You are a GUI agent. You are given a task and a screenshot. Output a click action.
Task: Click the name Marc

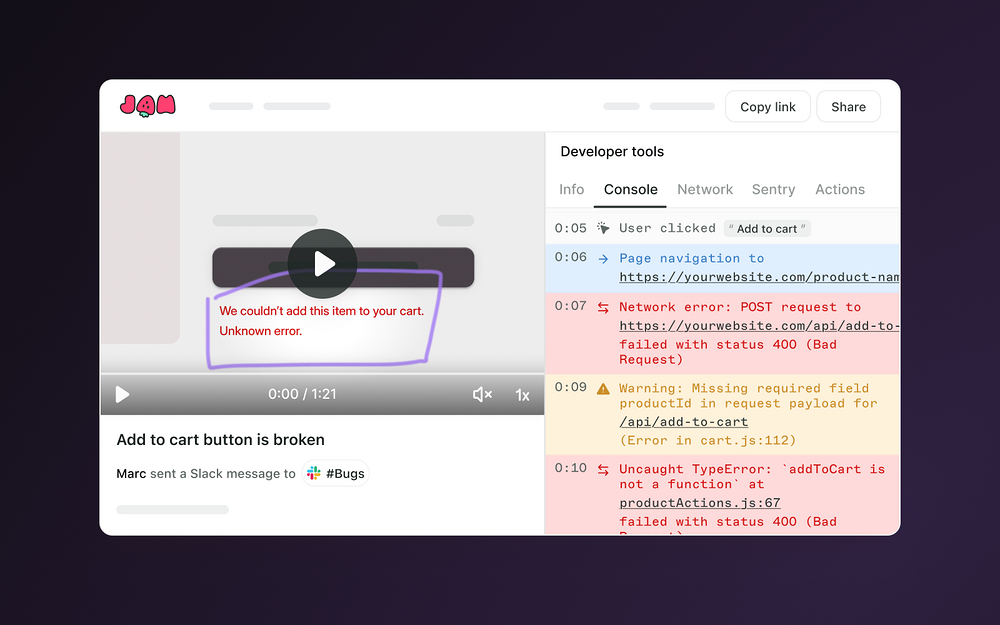click(x=131, y=473)
